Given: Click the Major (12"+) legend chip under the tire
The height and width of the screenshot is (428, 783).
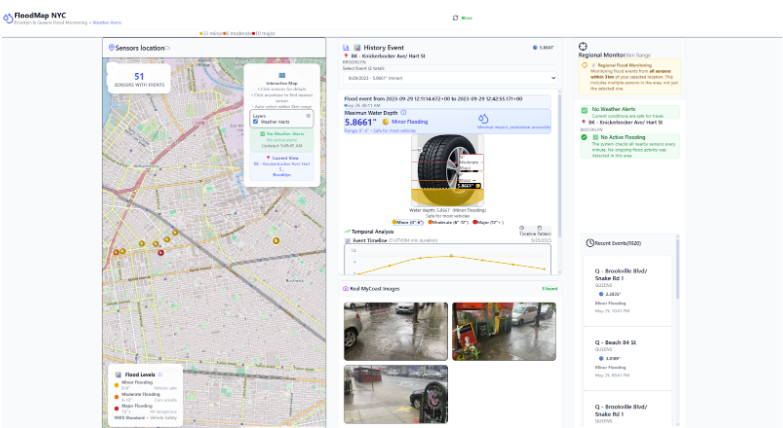Looking at the screenshot, I should tap(489, 222).
